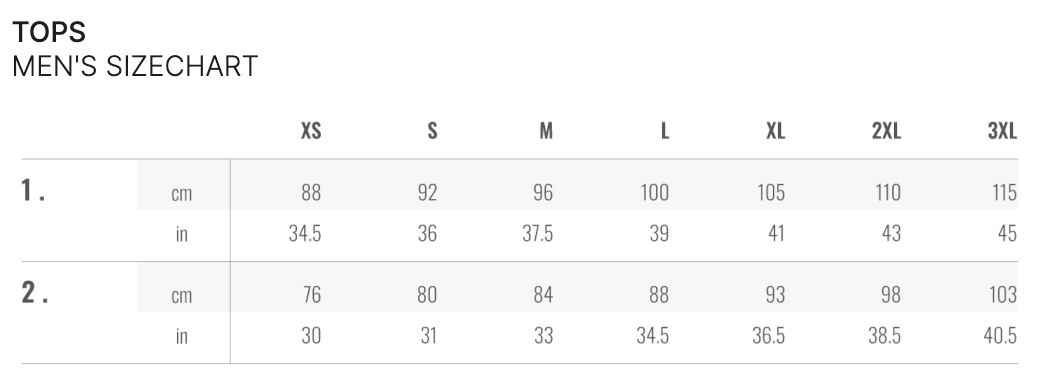Select measurement row label 2.
Viewport: 1044px width, 381px height.
coord(35,292)
